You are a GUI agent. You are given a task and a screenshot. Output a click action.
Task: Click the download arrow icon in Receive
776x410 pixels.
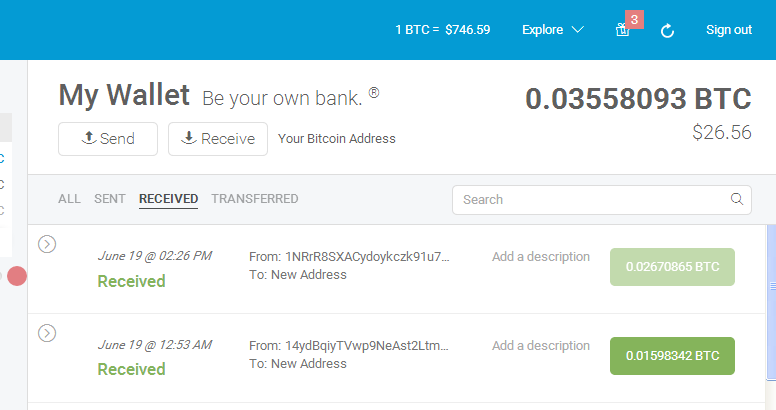[189, 138]
